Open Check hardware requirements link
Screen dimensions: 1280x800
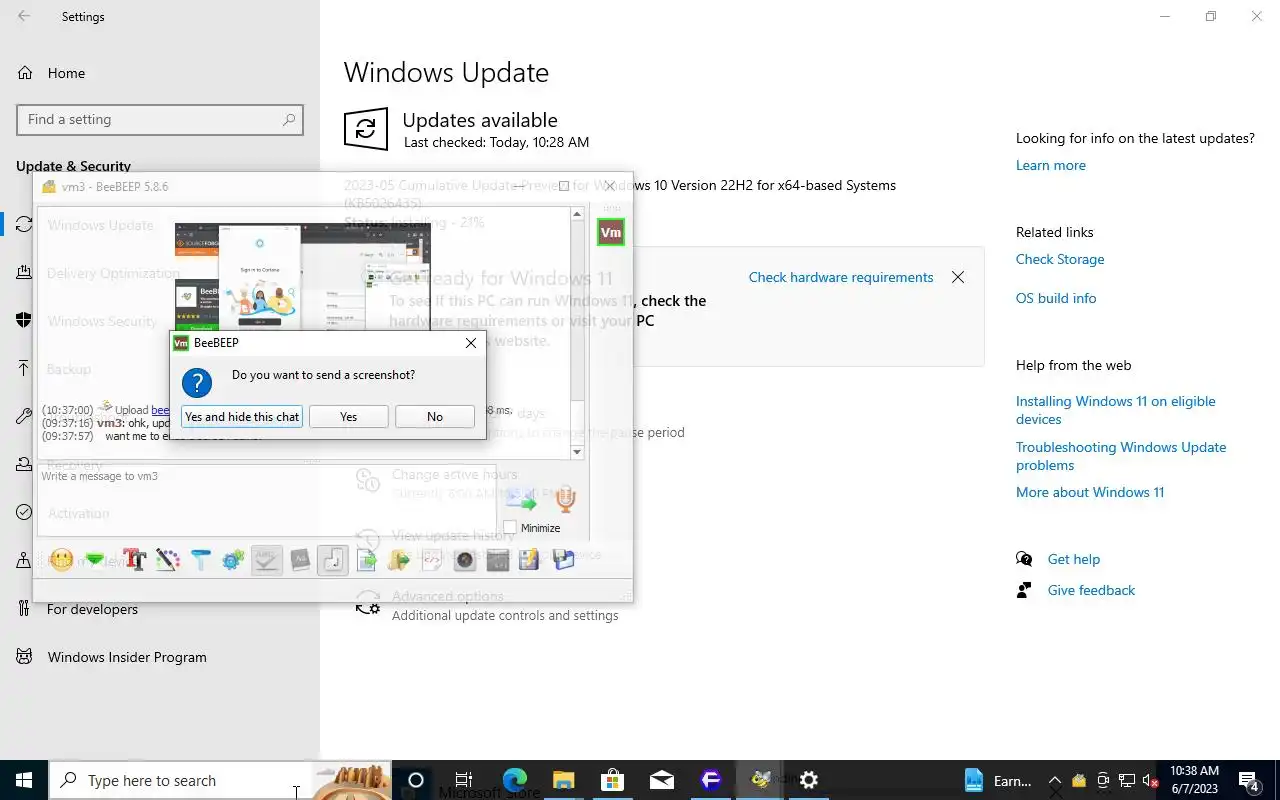(x=841, y=277)
